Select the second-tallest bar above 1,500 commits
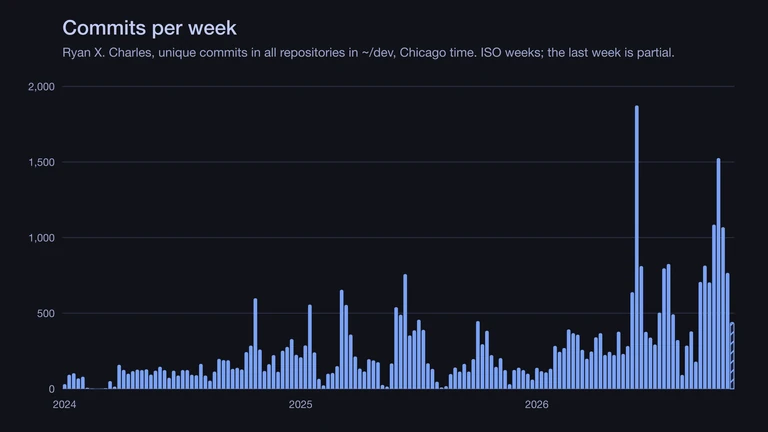Image resolution: width=768 pixels, height=432 pixels. click(x=719, y=273)
